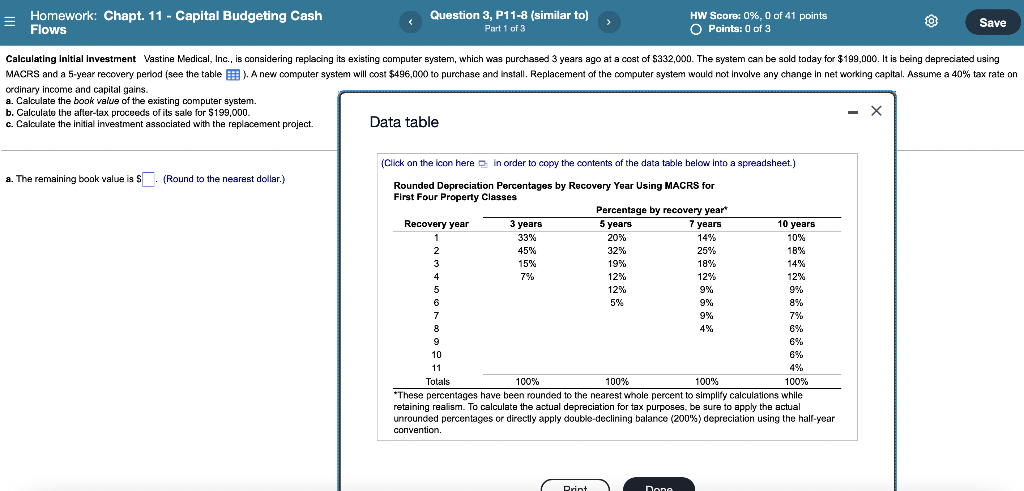Click the 19% cell in 5 years column
Viewport: 1024px width, 491px height.
coord(617,264)
